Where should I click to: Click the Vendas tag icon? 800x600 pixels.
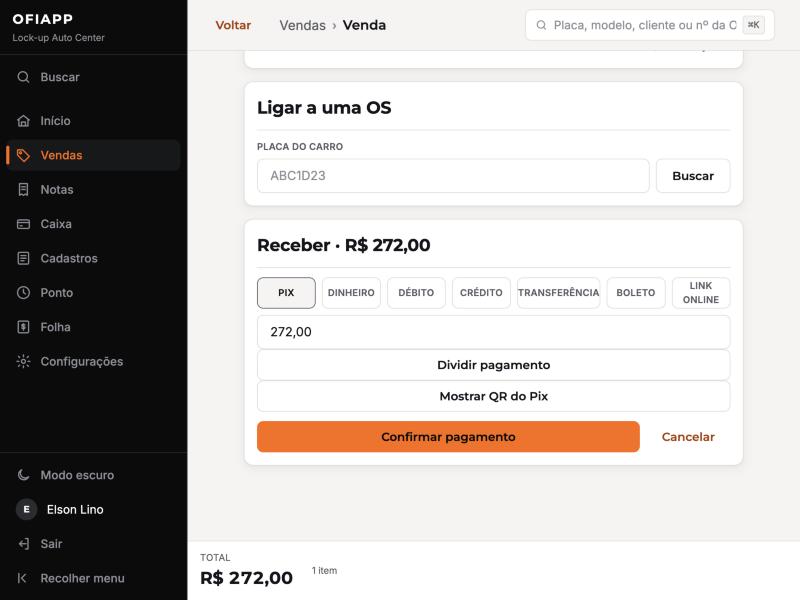23,155
